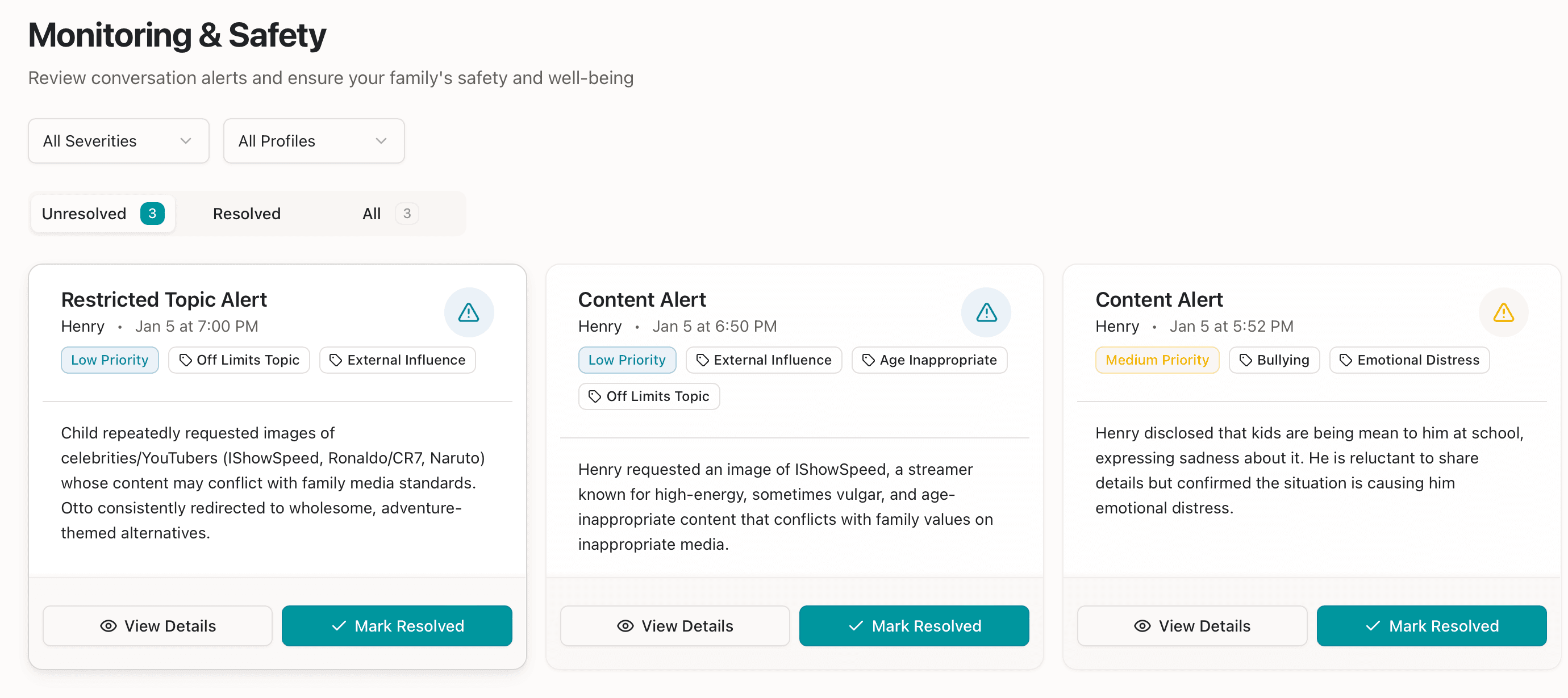1568x698 pixels.
Task: Click the yellow warning icon on Henry's bullying alert
Action: click(1503, 312)
